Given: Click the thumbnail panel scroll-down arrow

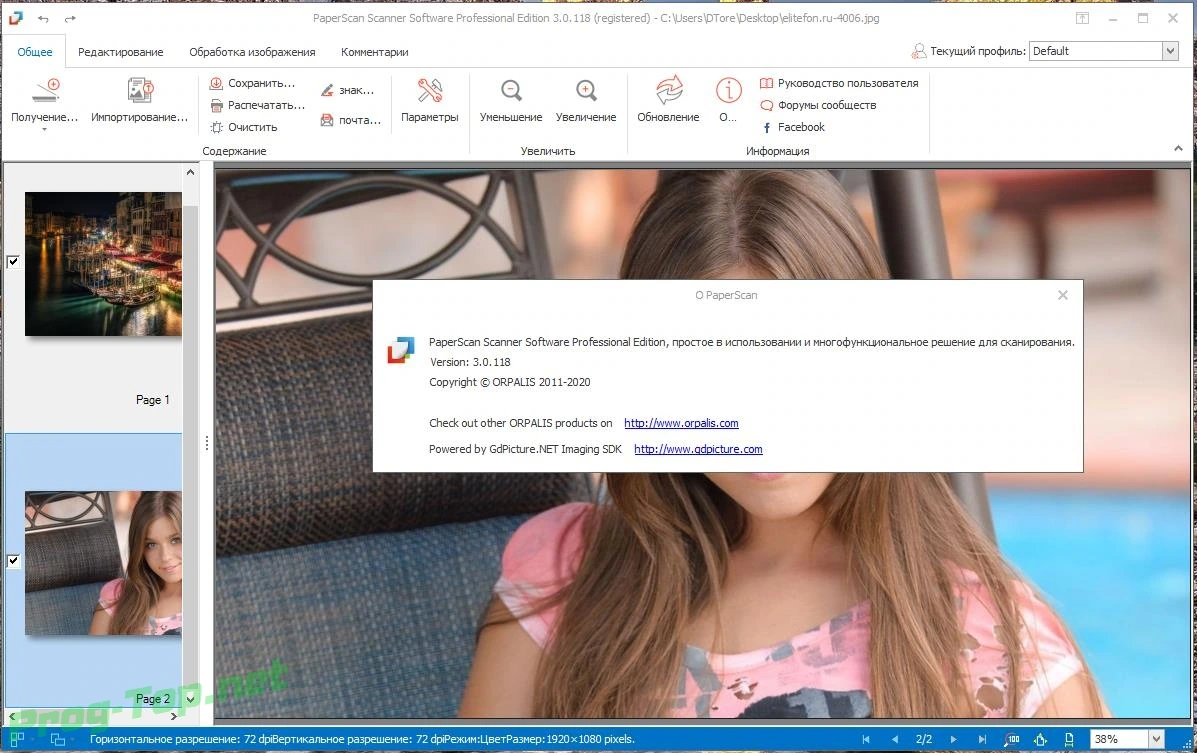Looking at the screenshot, I should pyautogui.click(x=191, y=699).
